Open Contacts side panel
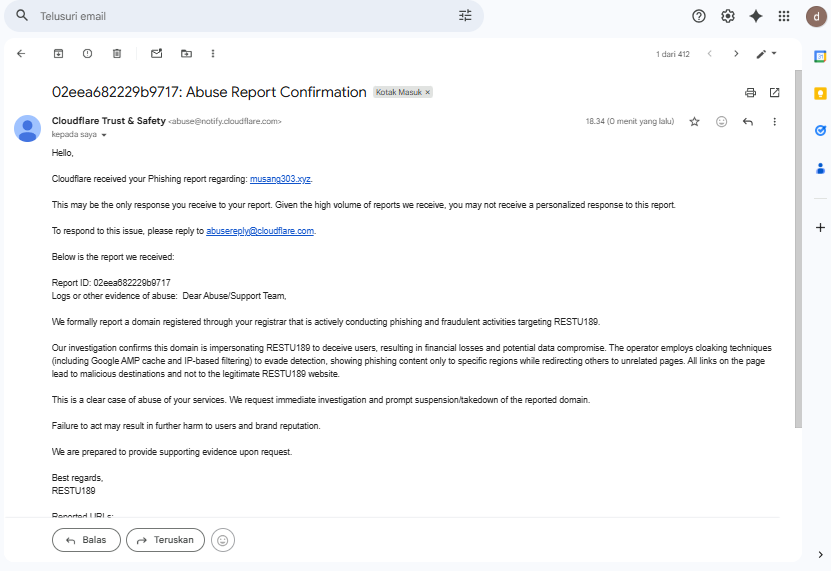The height and width of the screenshot is (571, 831). [820, 169]
